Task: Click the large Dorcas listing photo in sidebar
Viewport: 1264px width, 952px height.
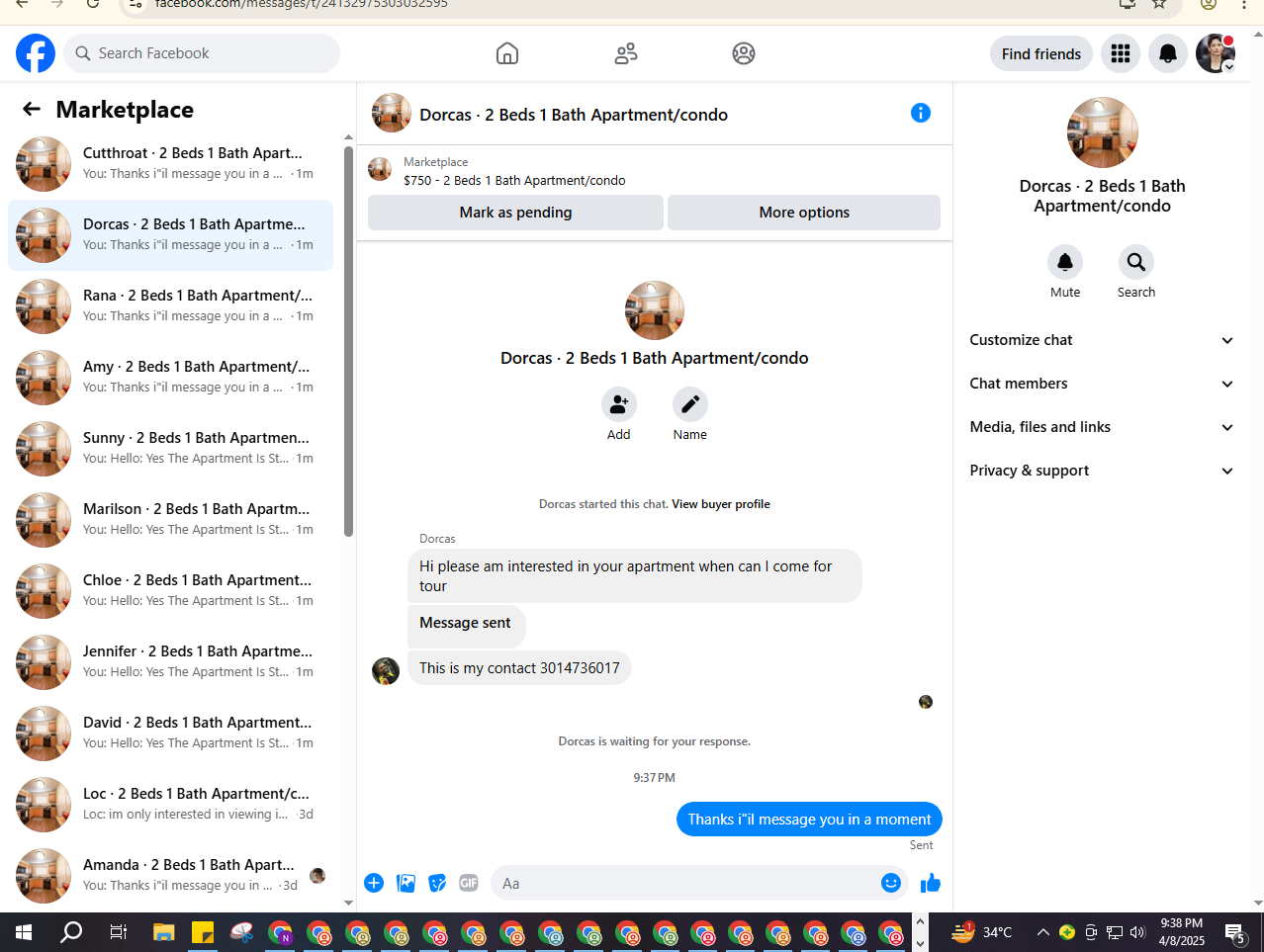Action: click(x=1103, y=132)
